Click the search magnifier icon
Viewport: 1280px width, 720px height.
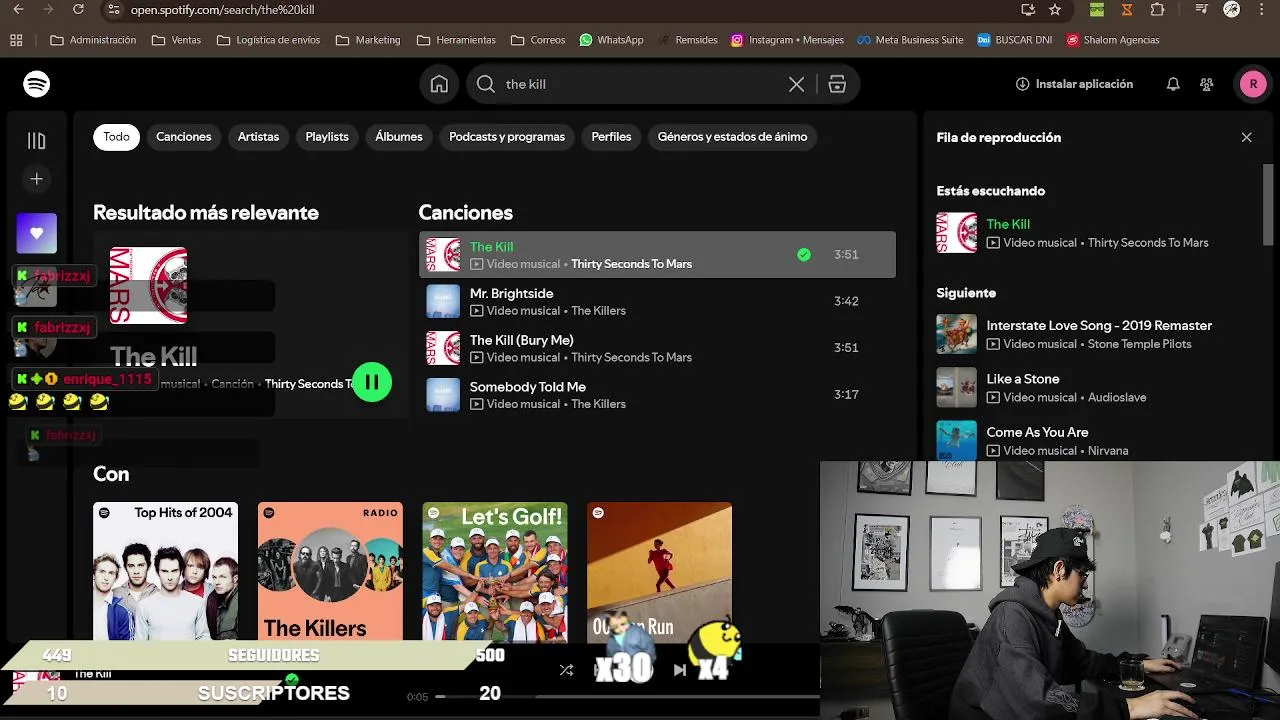pos(486,85)
